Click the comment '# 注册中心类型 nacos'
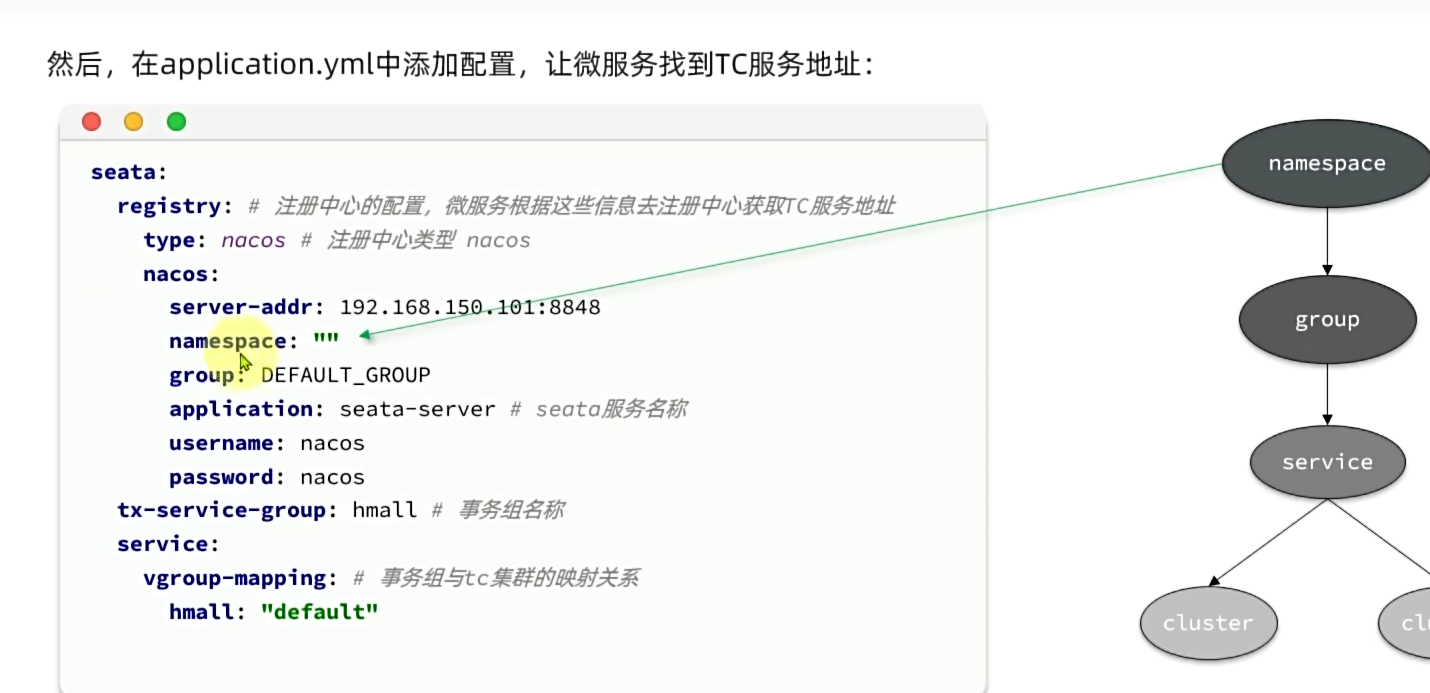The height and width of the screenshot is (693, 1430). (414, 240)
